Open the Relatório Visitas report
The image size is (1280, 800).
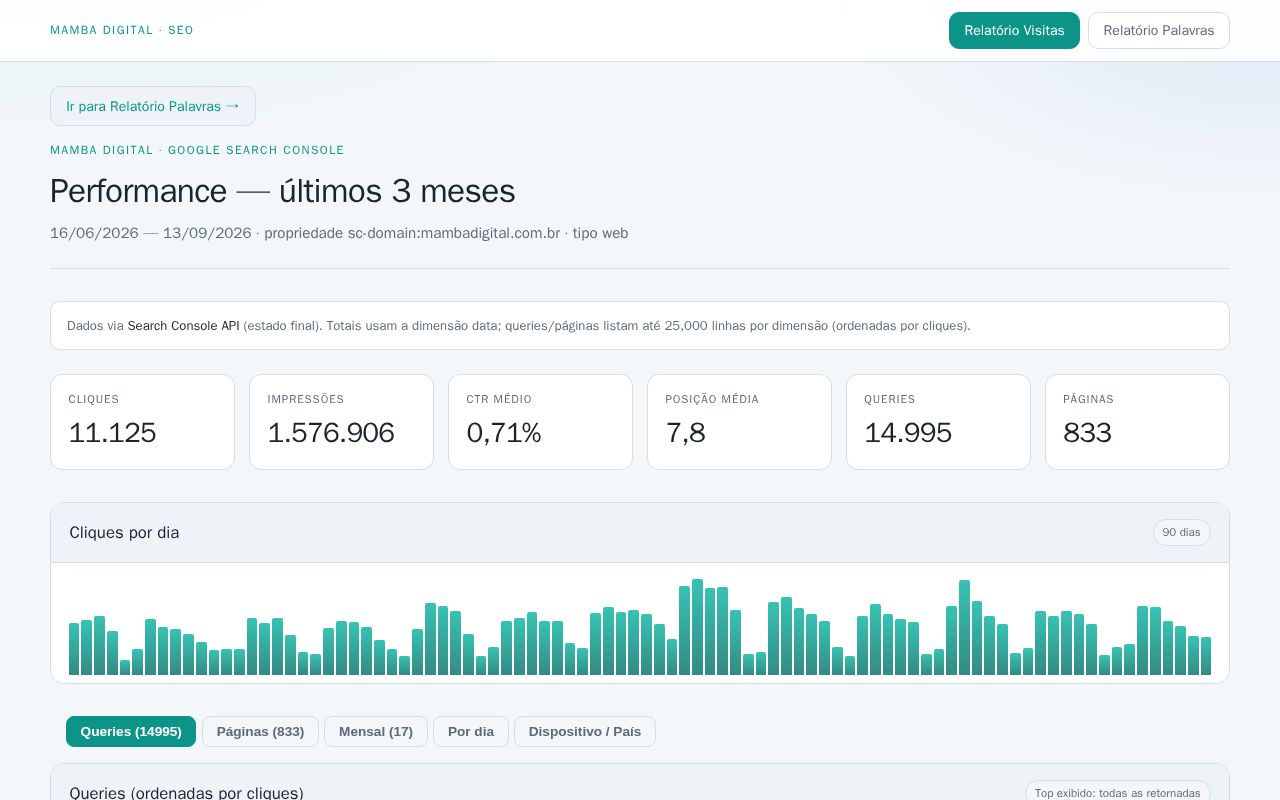pyautogui.click(x=1014, y=30)
